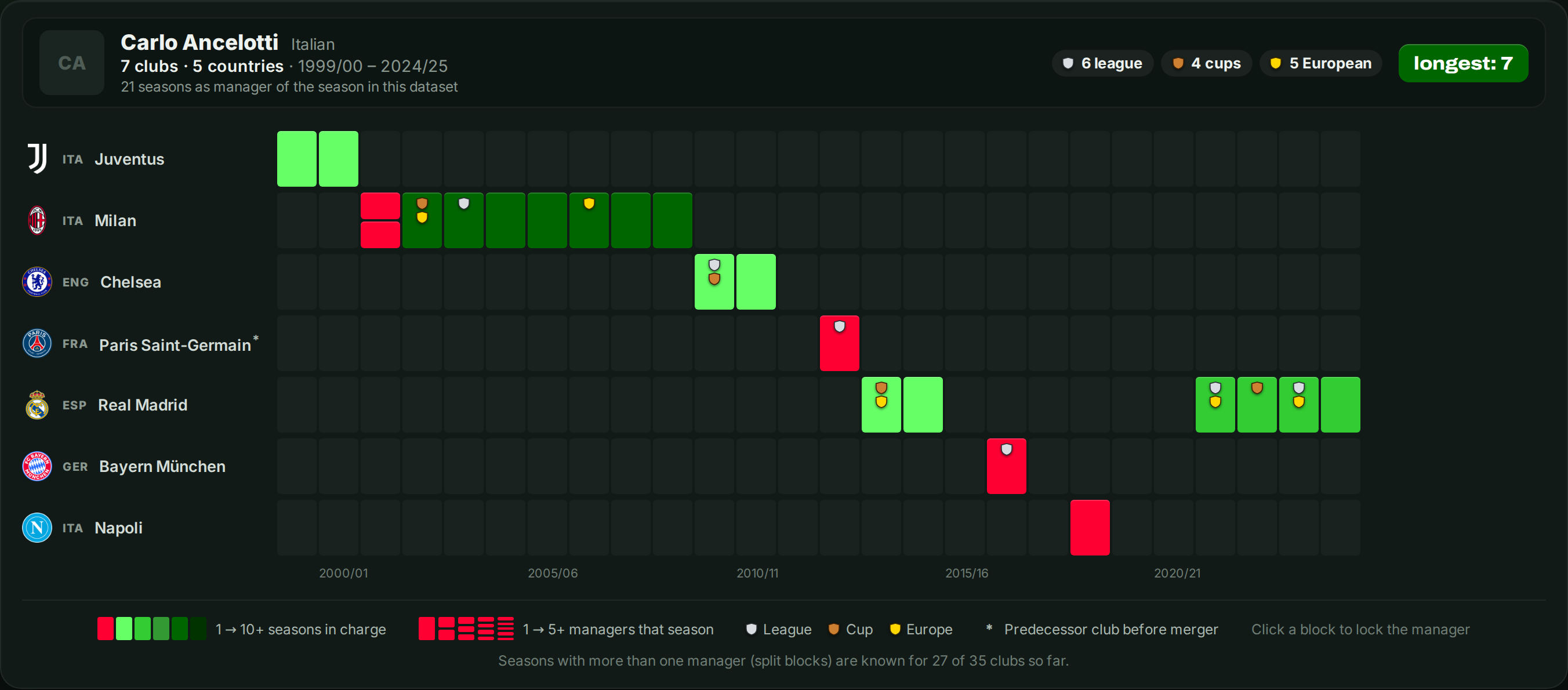Click the 2000/01 axis label
1568x690 pixels.
tap(343, 573)
